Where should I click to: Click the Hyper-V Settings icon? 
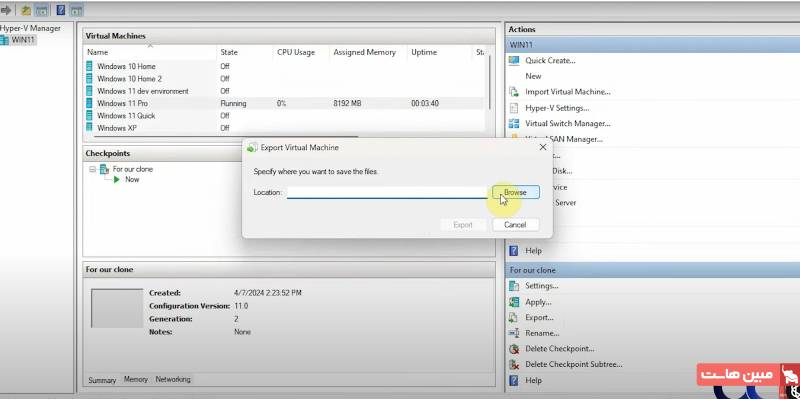tap(514, 108)
